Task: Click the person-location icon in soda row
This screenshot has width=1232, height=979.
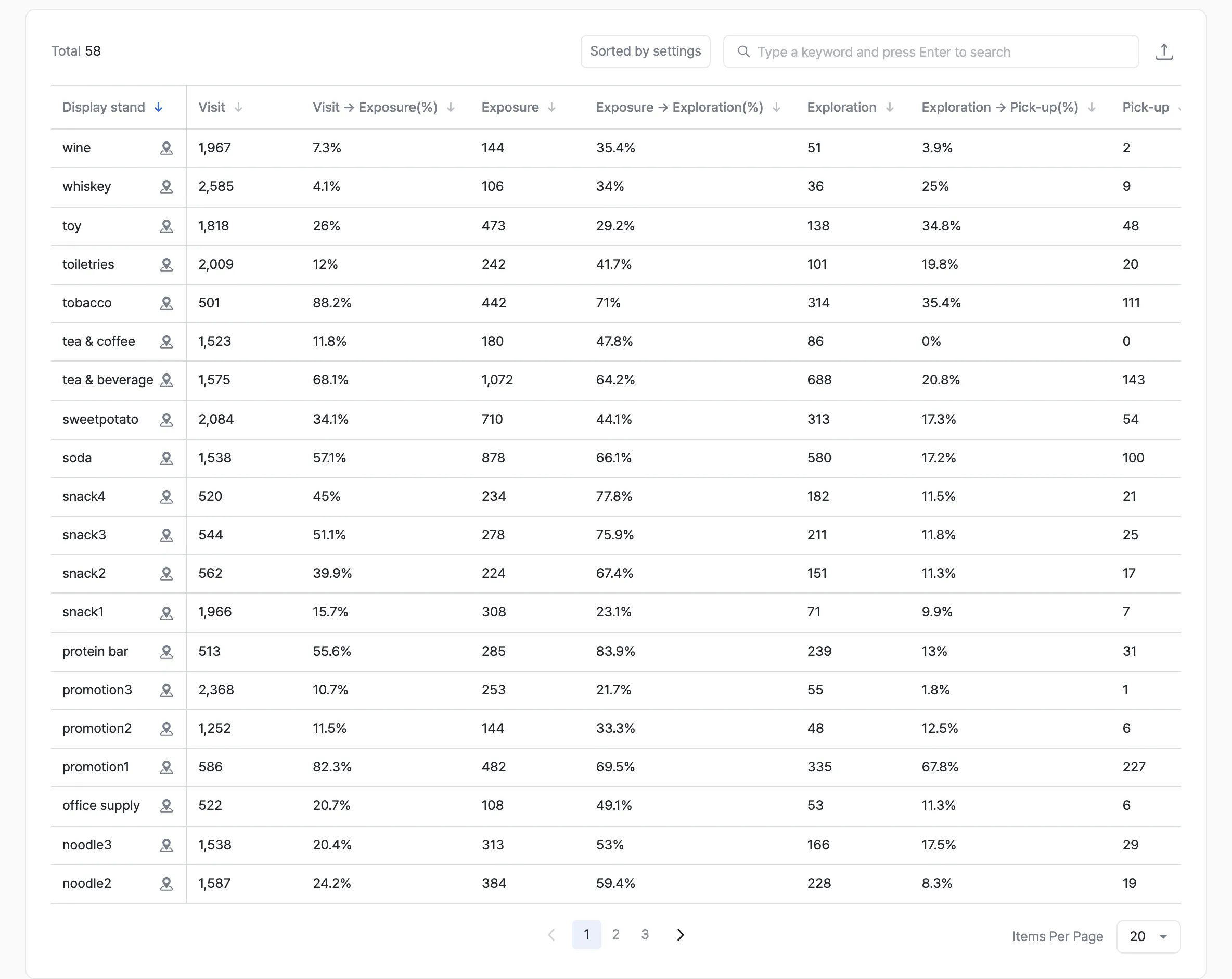Action: (x=166, y=458)
